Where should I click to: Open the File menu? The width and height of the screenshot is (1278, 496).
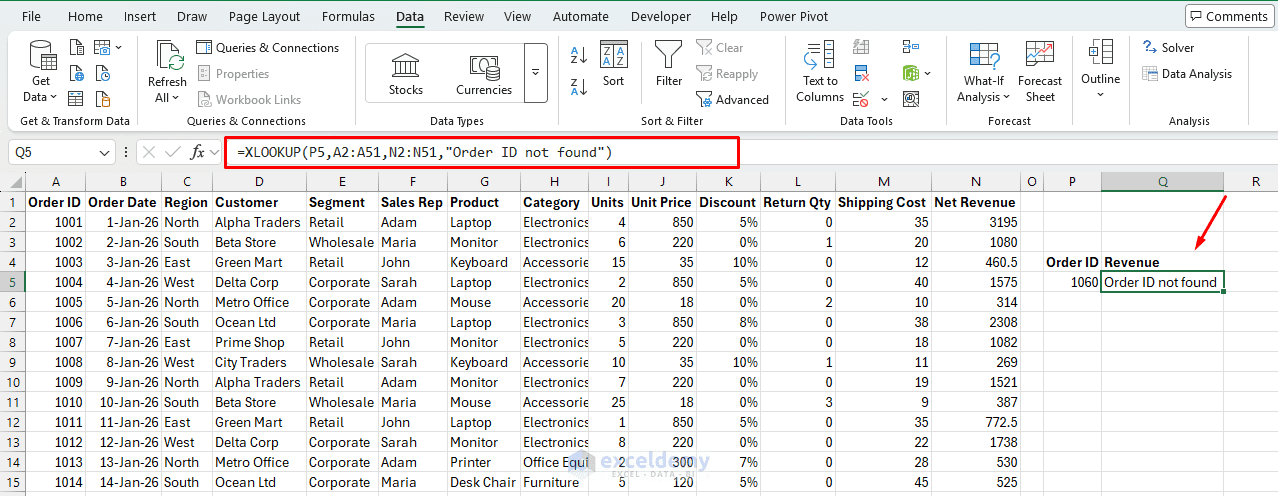coord(31,16)
